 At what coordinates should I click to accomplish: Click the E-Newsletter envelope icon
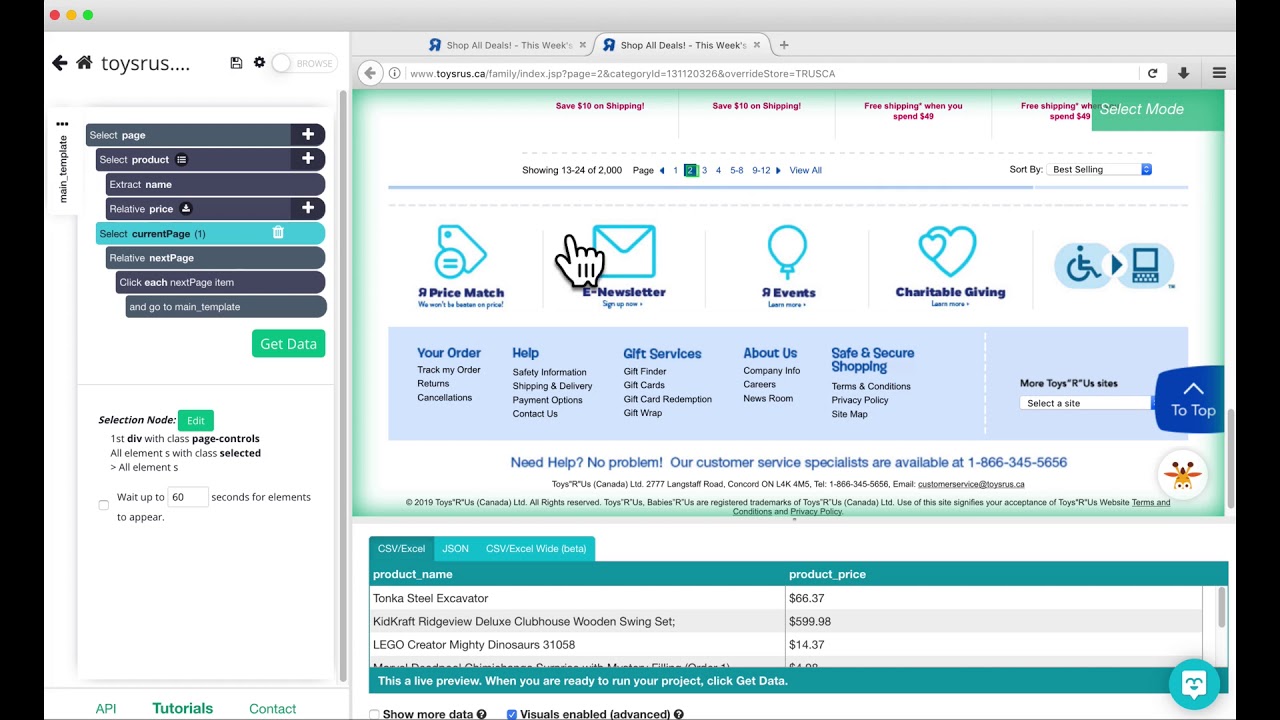[x=624, y=251]
